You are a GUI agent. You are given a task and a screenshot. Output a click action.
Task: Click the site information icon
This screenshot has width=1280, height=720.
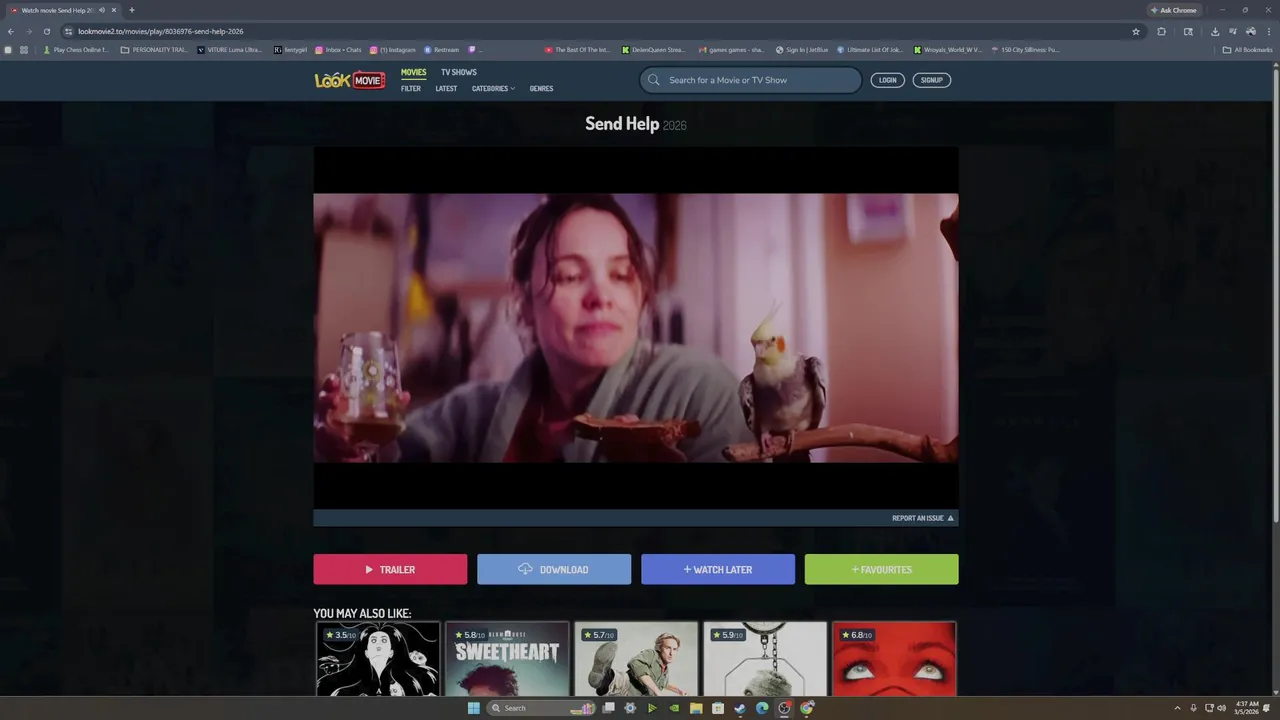click(x=68, y=31)
